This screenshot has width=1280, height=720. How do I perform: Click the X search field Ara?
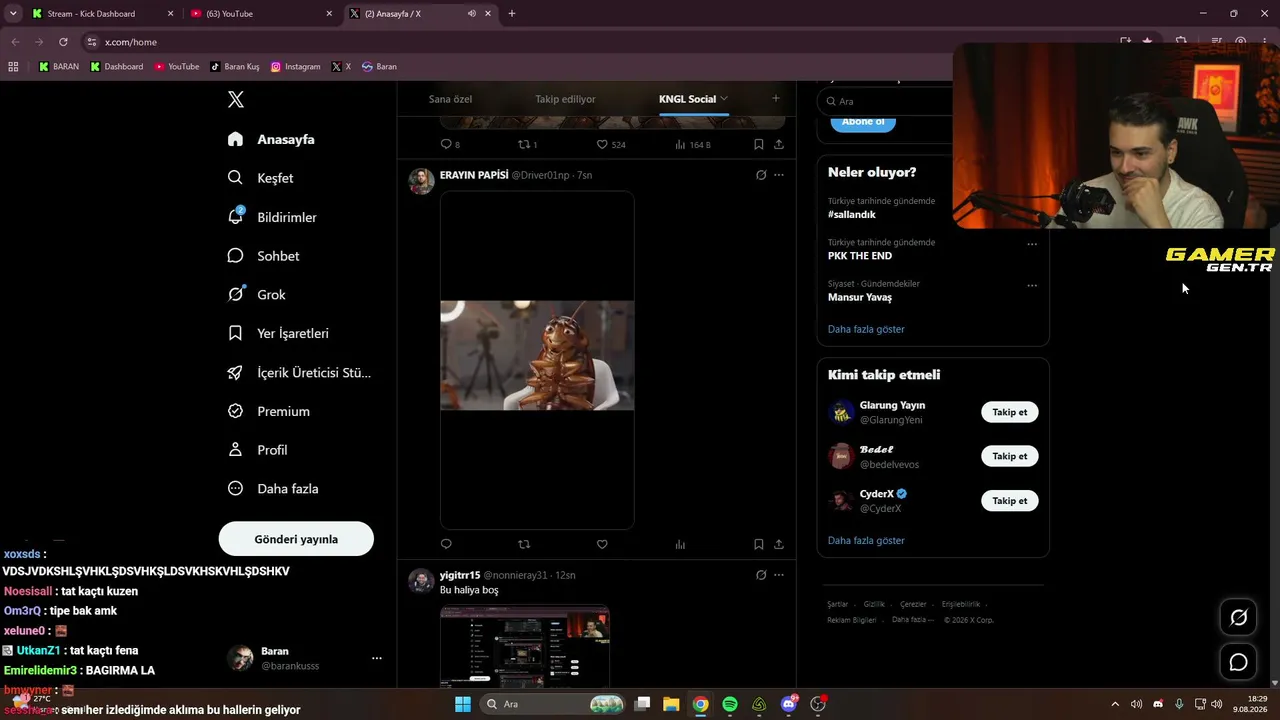pos(885,101)
